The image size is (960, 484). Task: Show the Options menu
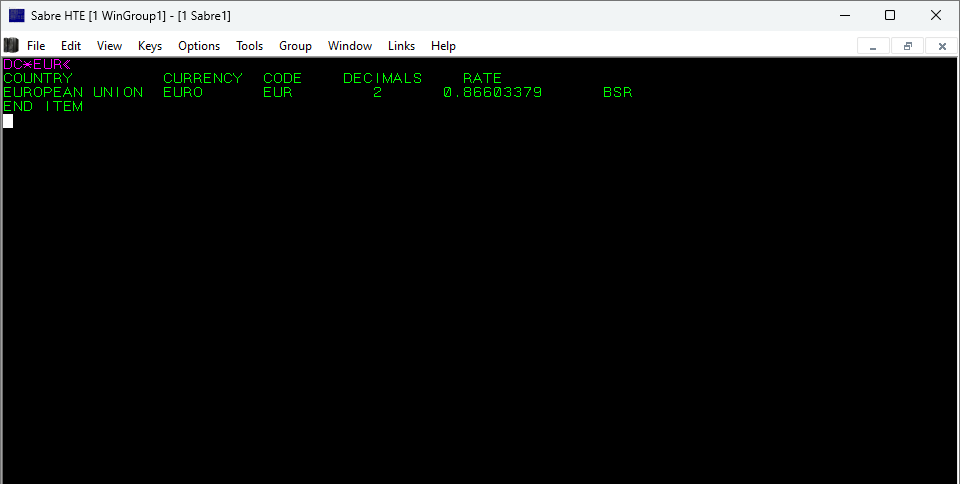click(x=199, y=46)
